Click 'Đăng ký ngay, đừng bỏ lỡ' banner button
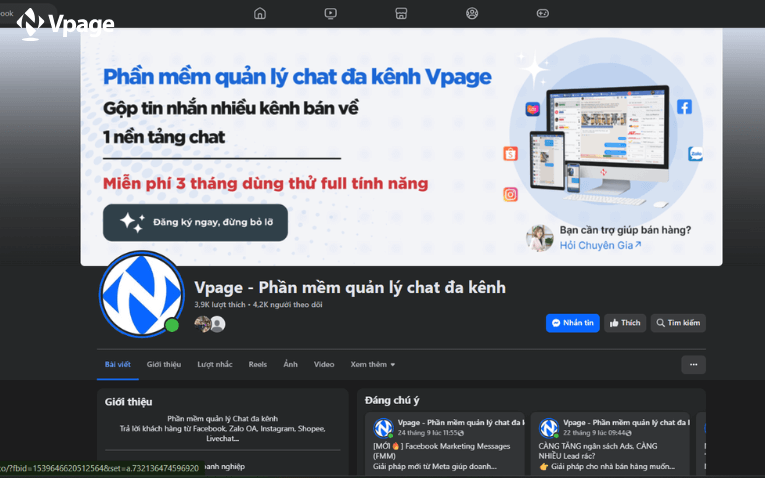 click(x=195, y=222)
